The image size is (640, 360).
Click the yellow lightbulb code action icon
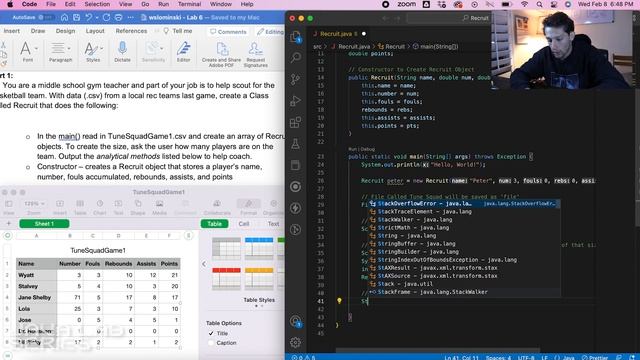point(339,301)
